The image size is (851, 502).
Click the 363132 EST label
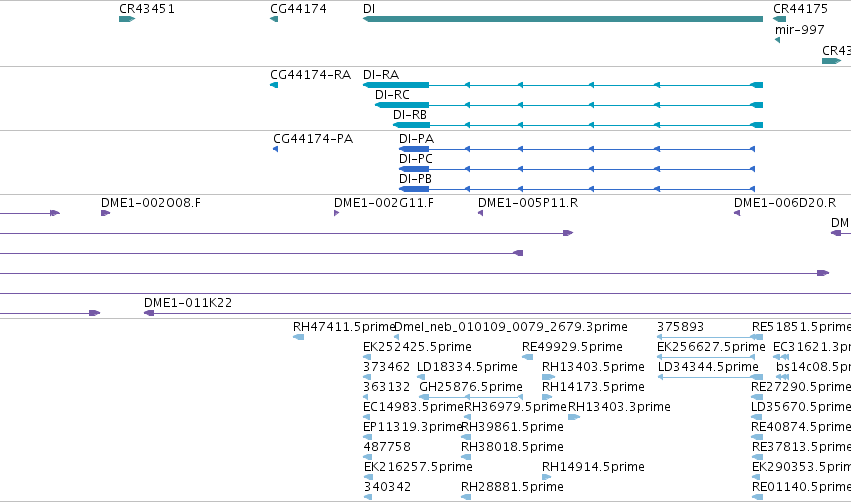tap(386, 386)
